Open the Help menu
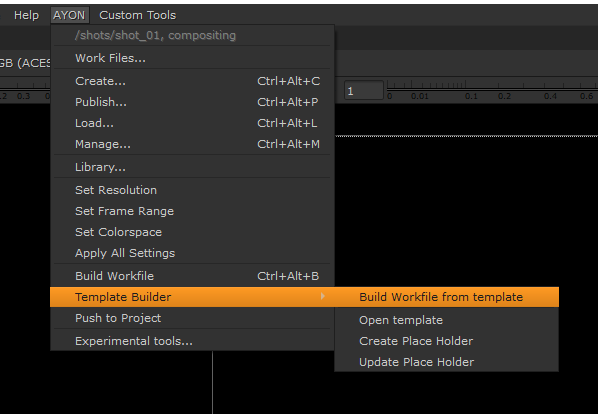This screenshot has height=414, width=598. (x=26, y=15)
